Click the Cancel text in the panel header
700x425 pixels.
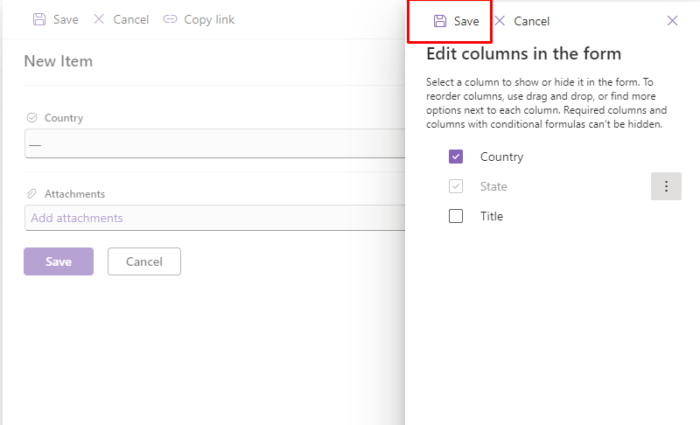click(x=532, y=21)
